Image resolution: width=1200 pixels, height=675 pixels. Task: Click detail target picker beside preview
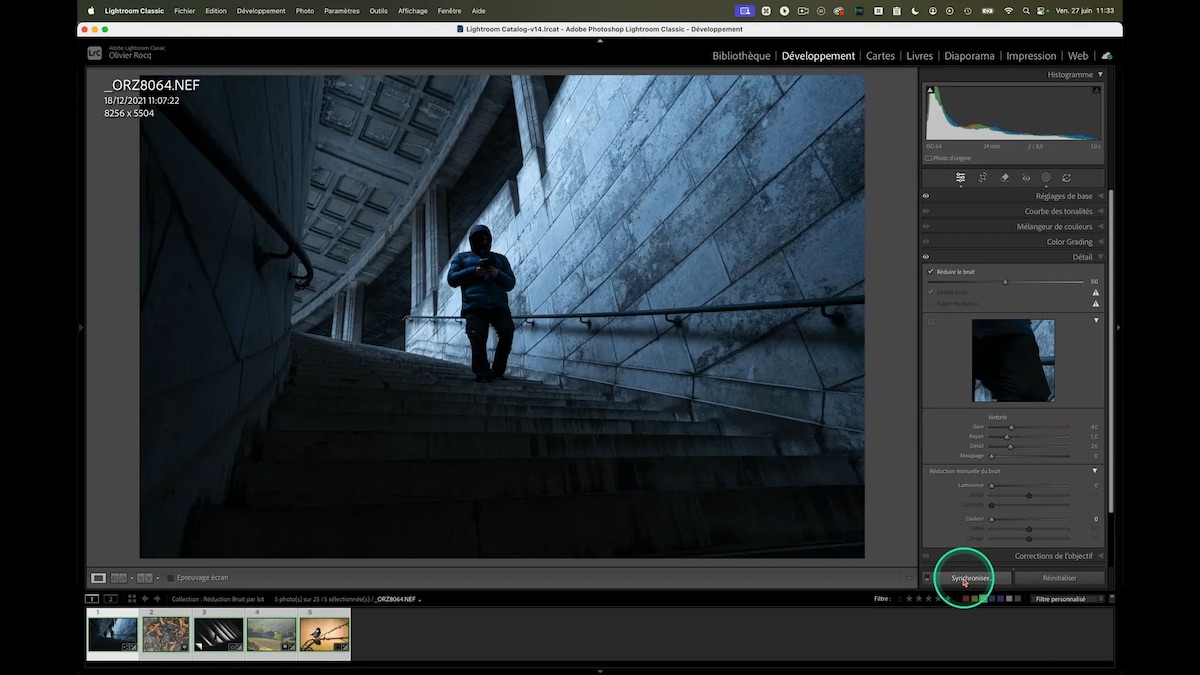[x=931, y=322]
